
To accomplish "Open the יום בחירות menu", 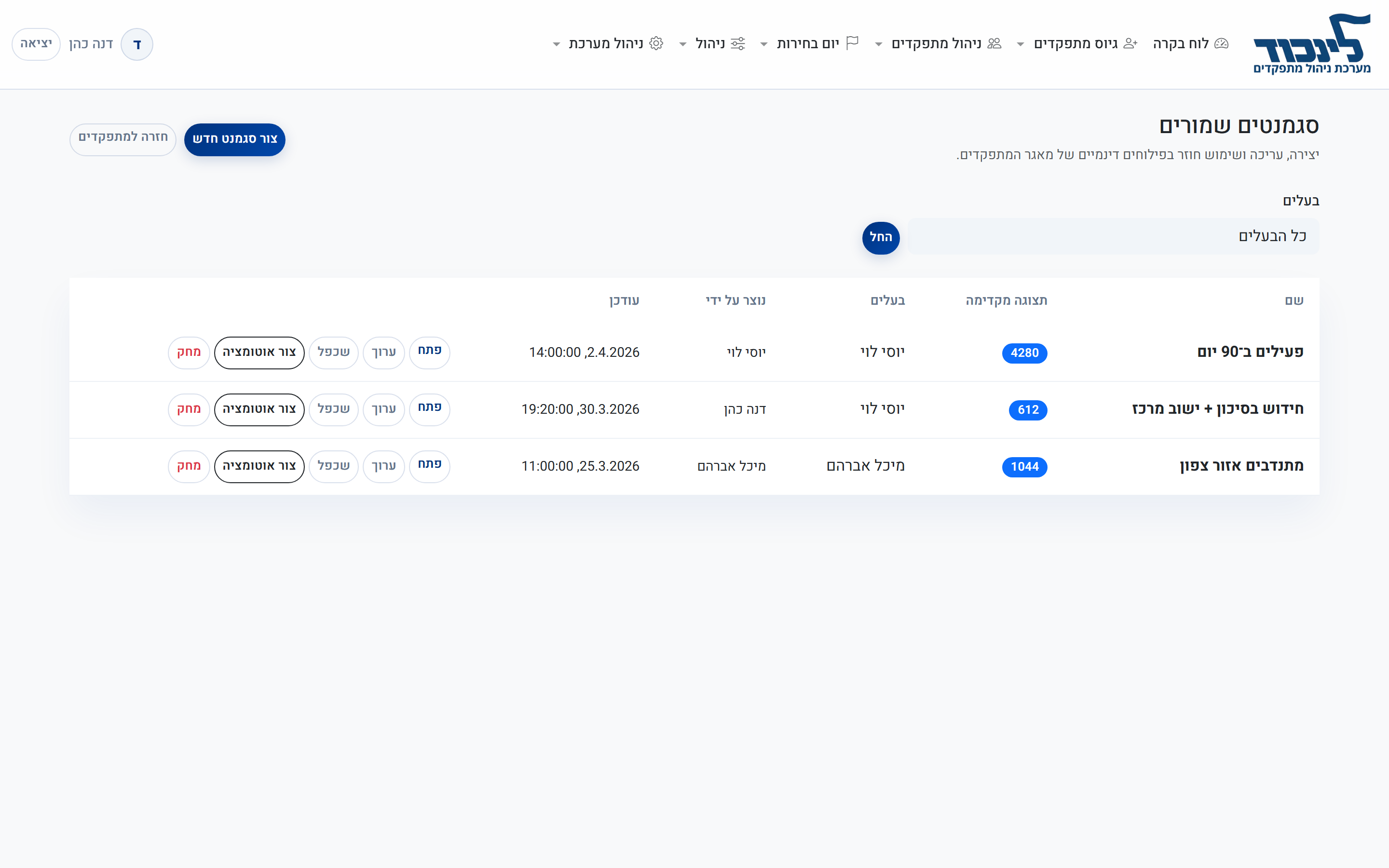I will (807, 43).
